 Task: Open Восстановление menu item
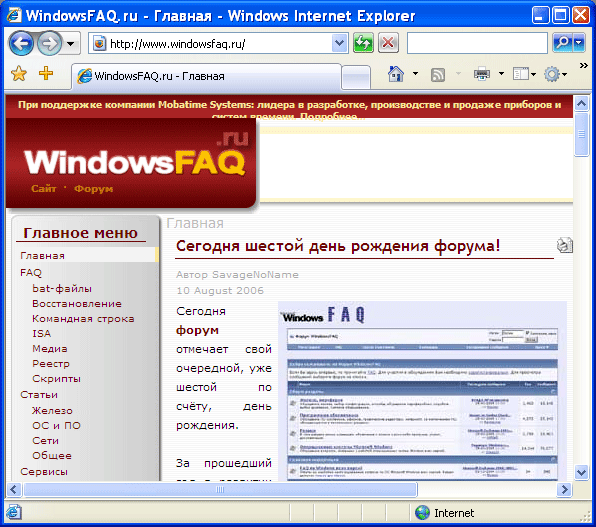coord(77,304)
